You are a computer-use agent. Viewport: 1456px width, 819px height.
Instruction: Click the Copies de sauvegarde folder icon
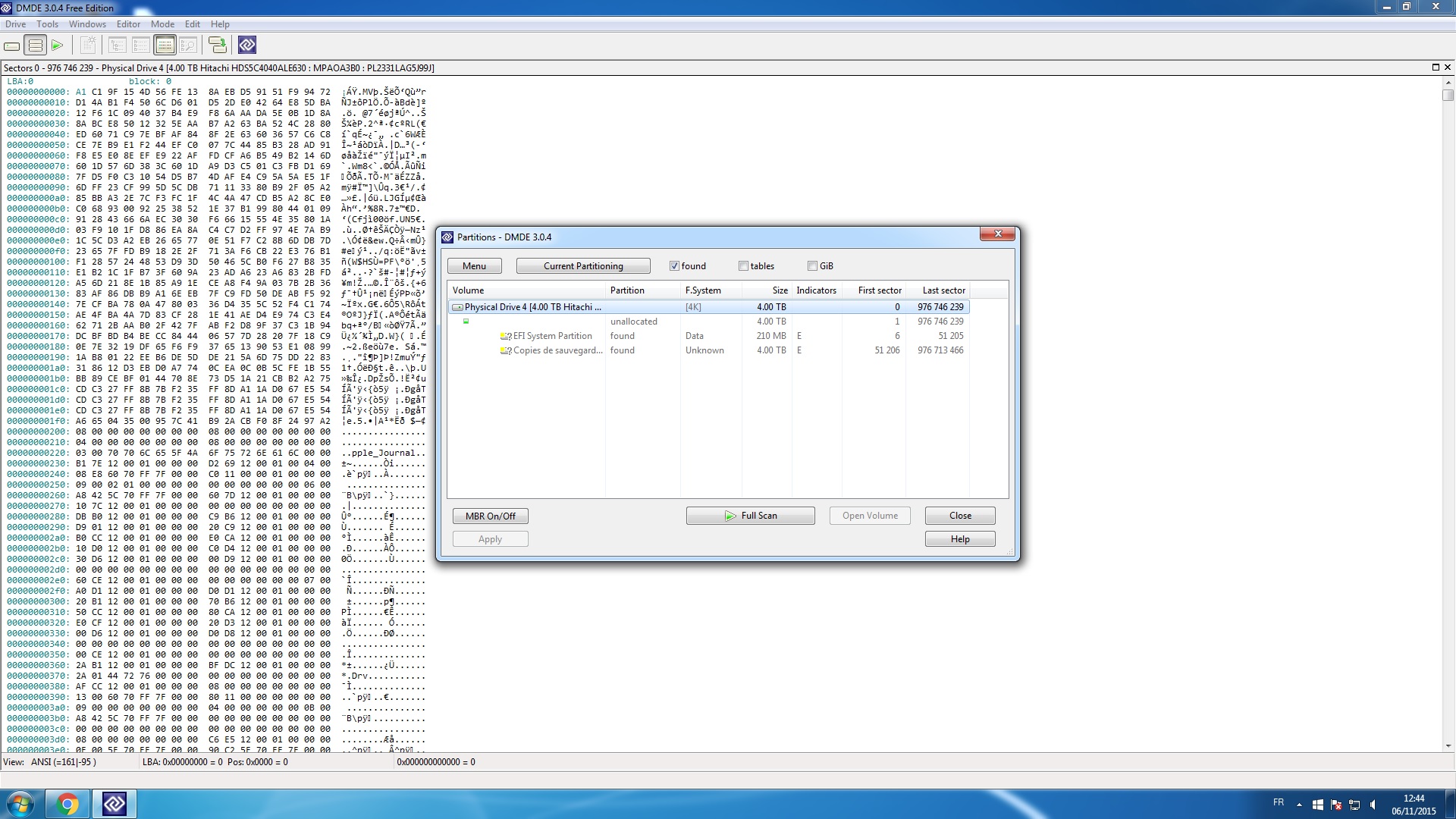point(505,350)
